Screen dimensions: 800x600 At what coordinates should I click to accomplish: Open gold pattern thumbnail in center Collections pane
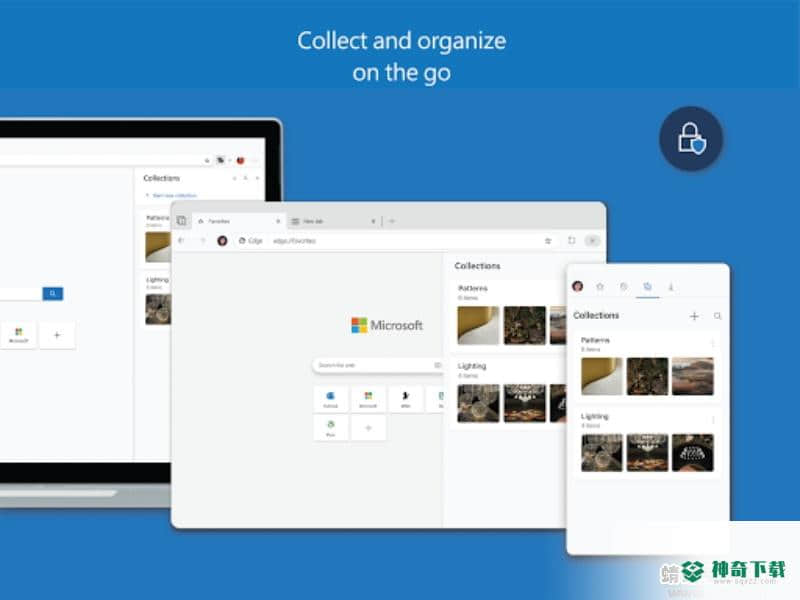478,326
